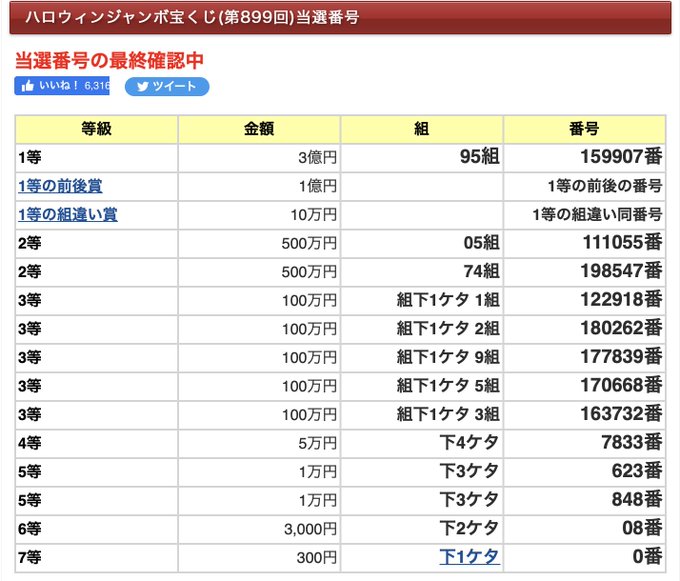680x581 pixels.
Task: Click the Twitter ツイート button
Action: (x=167, y=86)
